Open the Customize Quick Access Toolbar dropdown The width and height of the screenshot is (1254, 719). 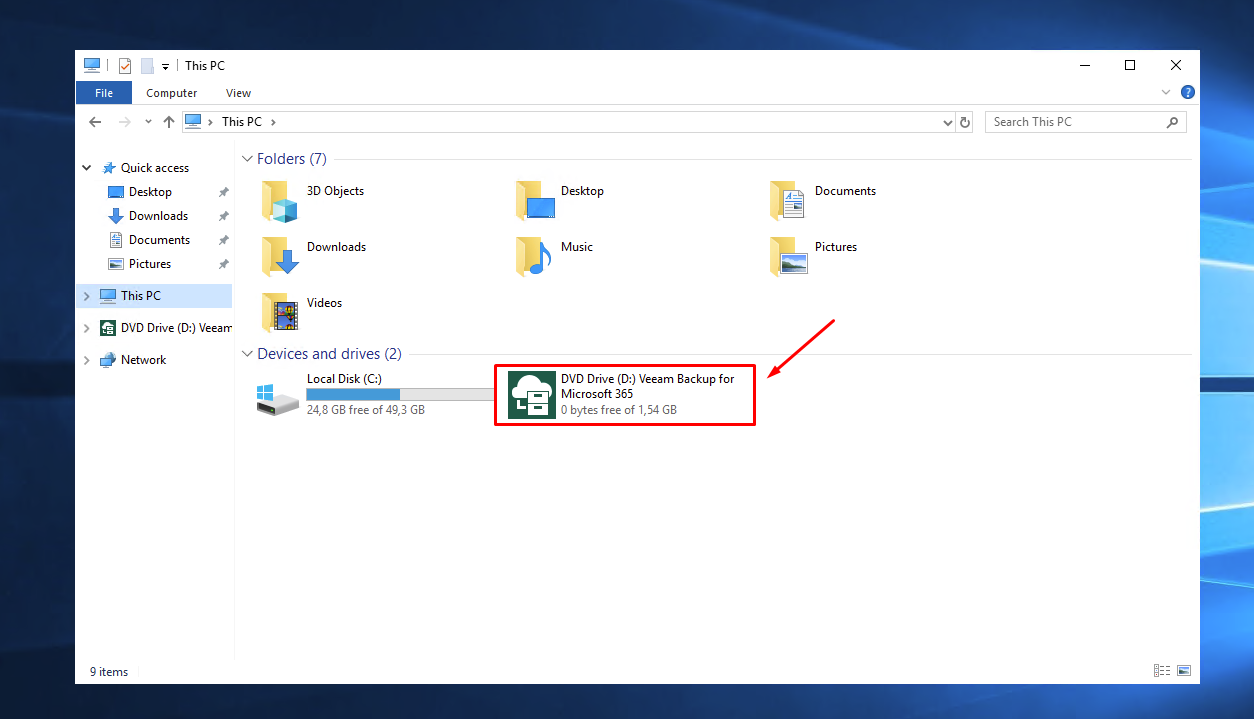coord(165,67)
